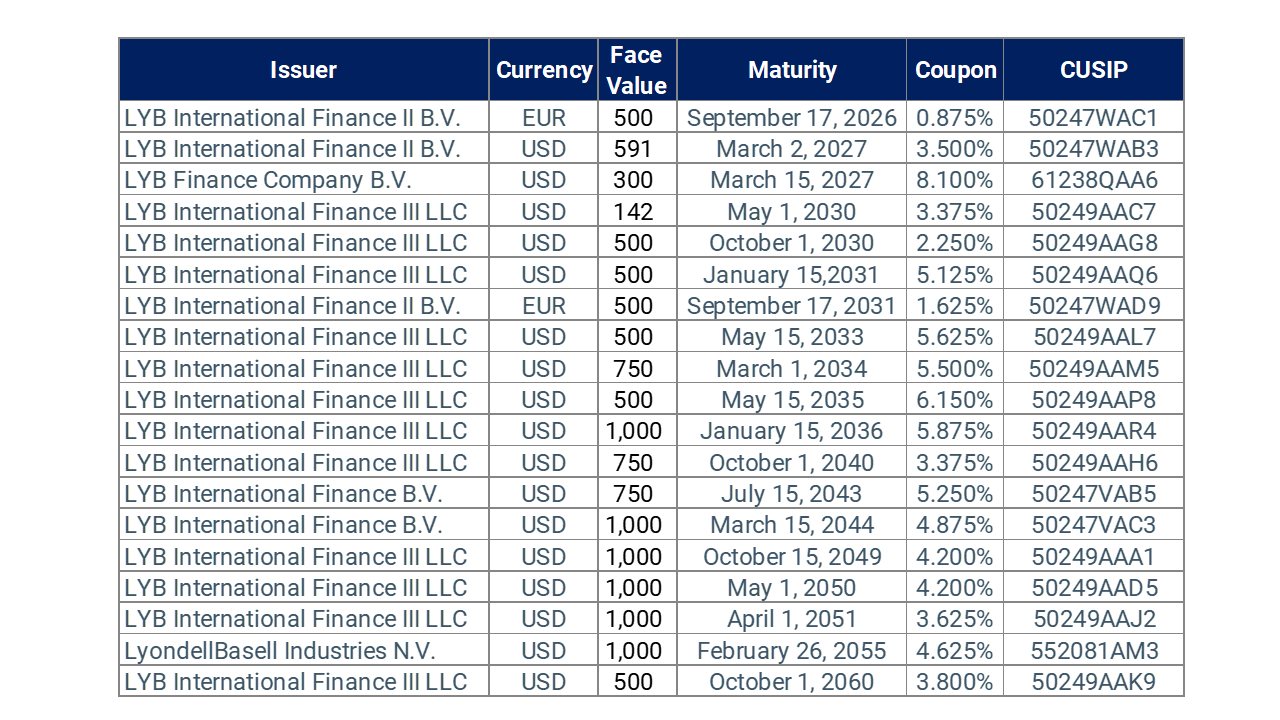This screenshot has height=720, width=1280.
Task: Select face value cell 591
Action: 634,149
